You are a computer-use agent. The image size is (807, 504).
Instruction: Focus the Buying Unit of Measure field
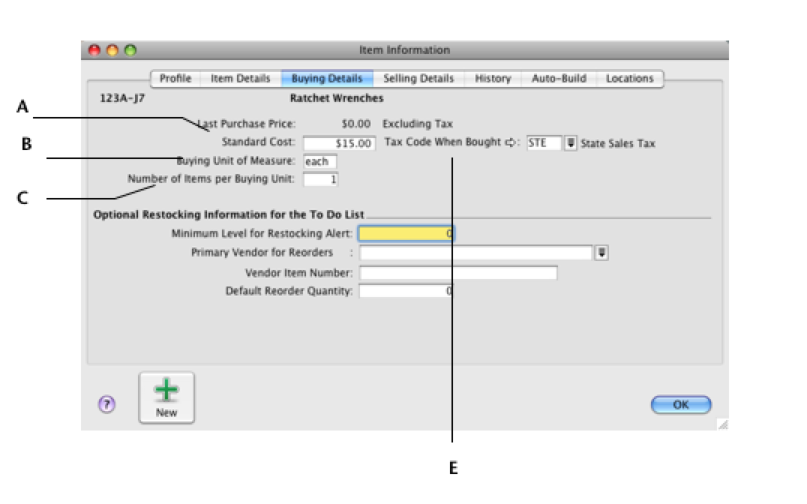click(x=320, y=161)
